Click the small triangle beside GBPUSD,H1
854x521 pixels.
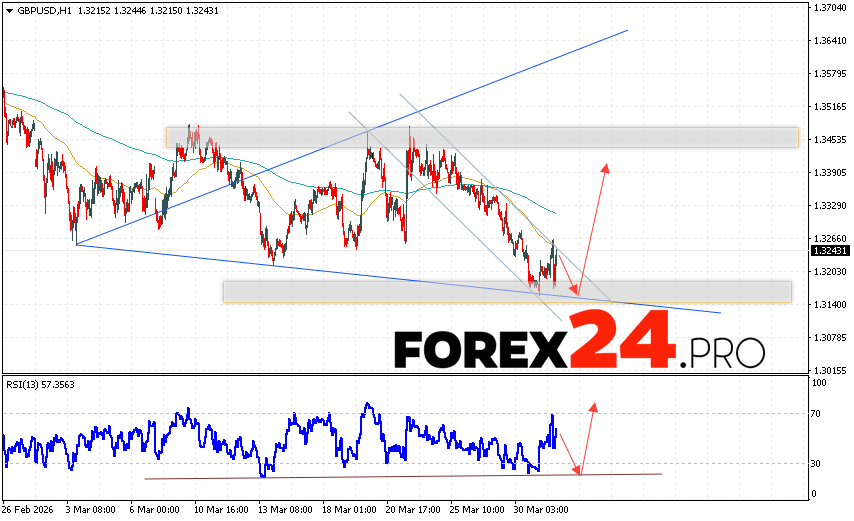(8, 10)
